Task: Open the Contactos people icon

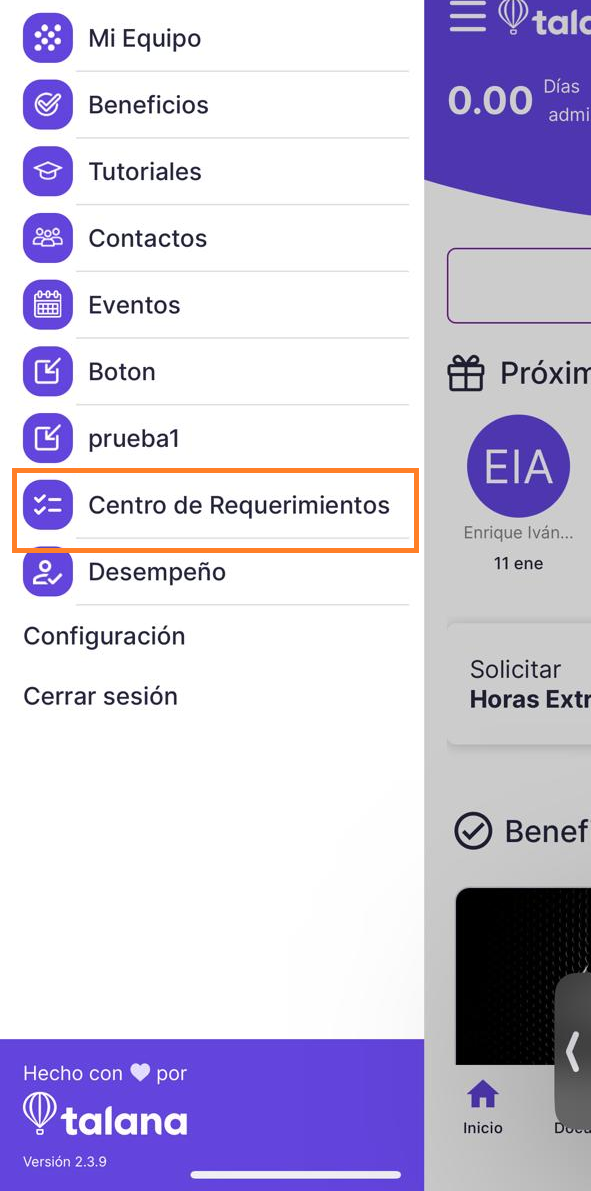Action: (x=48, y=239)
